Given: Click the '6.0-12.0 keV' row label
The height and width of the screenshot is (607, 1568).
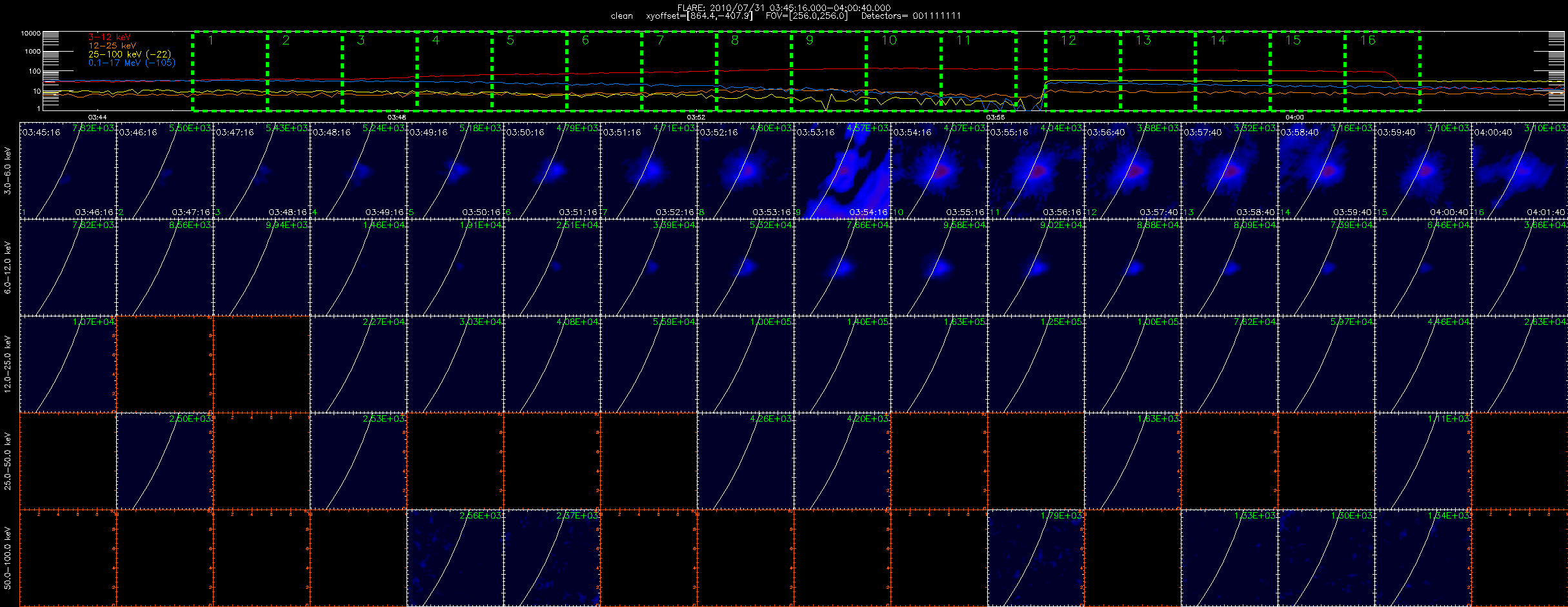Looking at the screenshot, I should 8,267.
